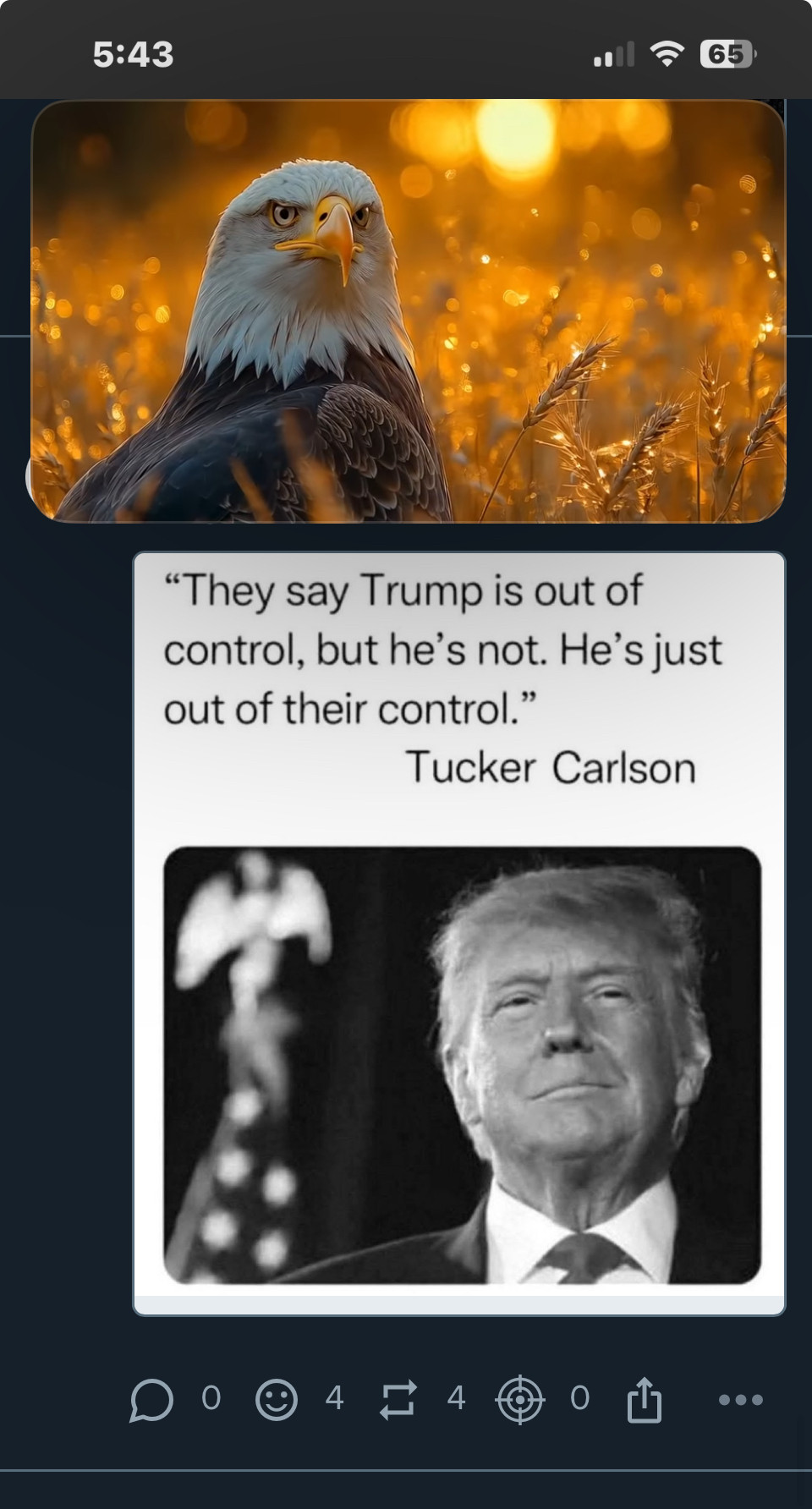Tap the smiley face reaction icon

[277, 1400]
